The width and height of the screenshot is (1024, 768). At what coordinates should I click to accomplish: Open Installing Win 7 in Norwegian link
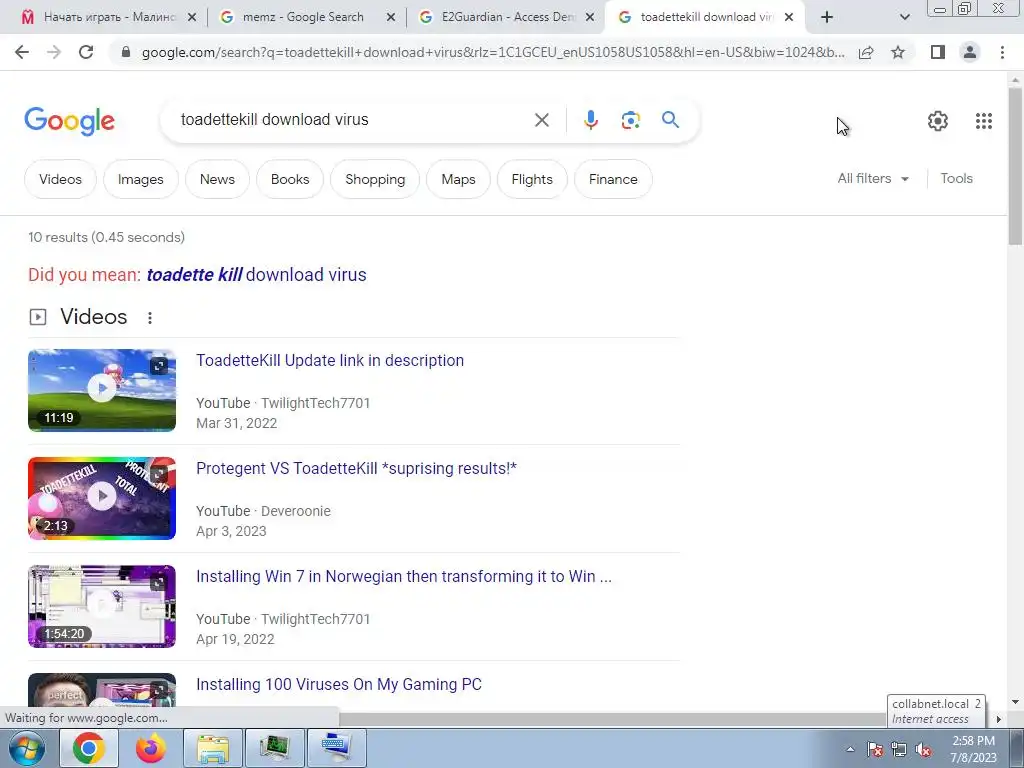[x=404, y=577]
